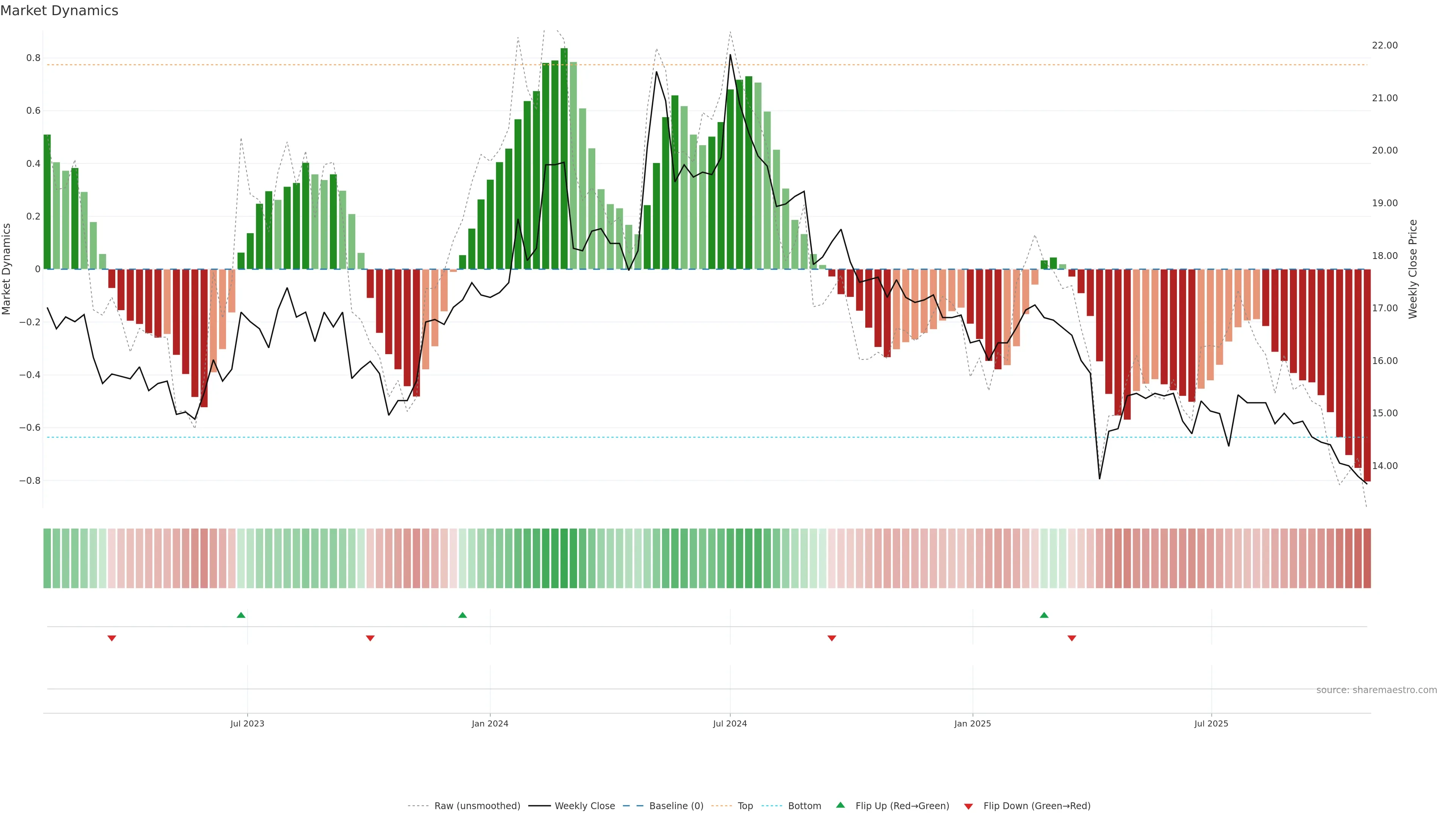Screen dimensions: 1456x819
Task: Click the Jan 2024 x-axis label
Action: coord(490,723)
